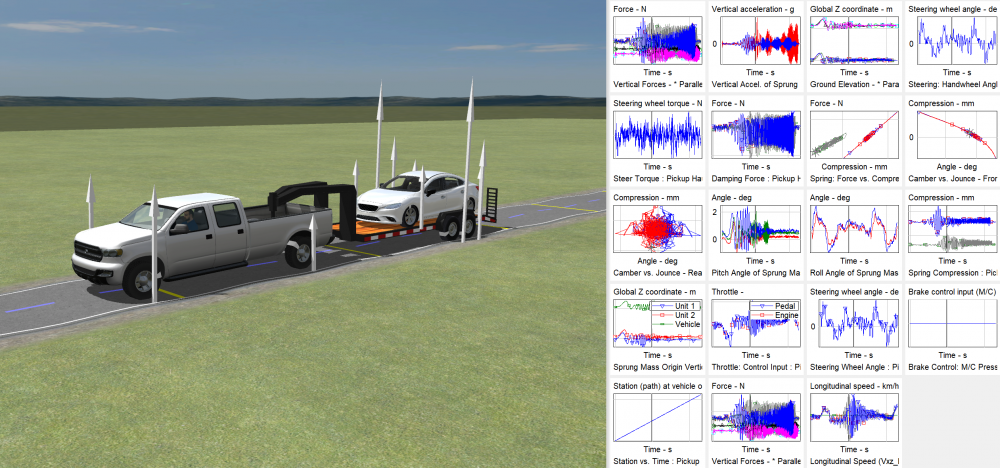Screen dimensions: 1000x468
Task: Click the Pedal entry in Throttle legend
Action: (x=780, y=305)
